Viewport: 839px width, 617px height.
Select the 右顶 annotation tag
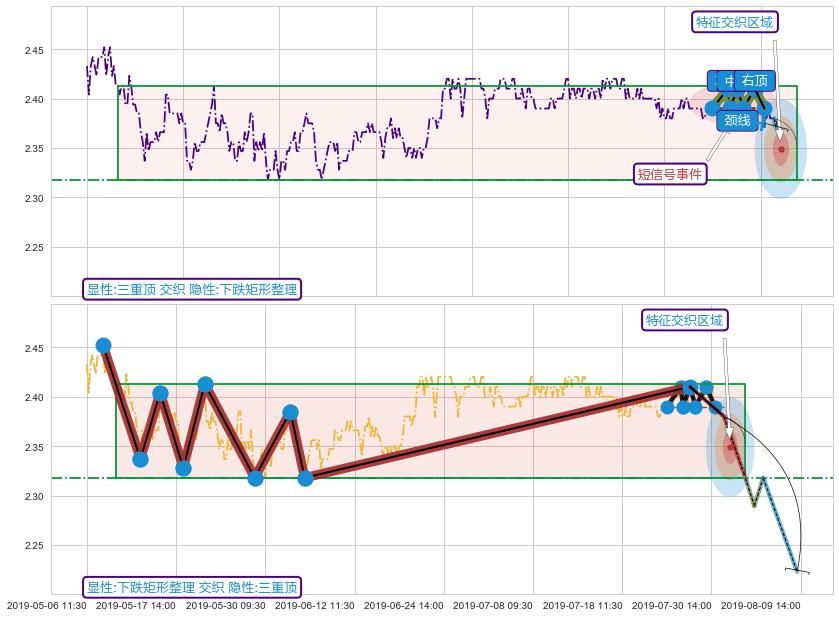point(754,81)
